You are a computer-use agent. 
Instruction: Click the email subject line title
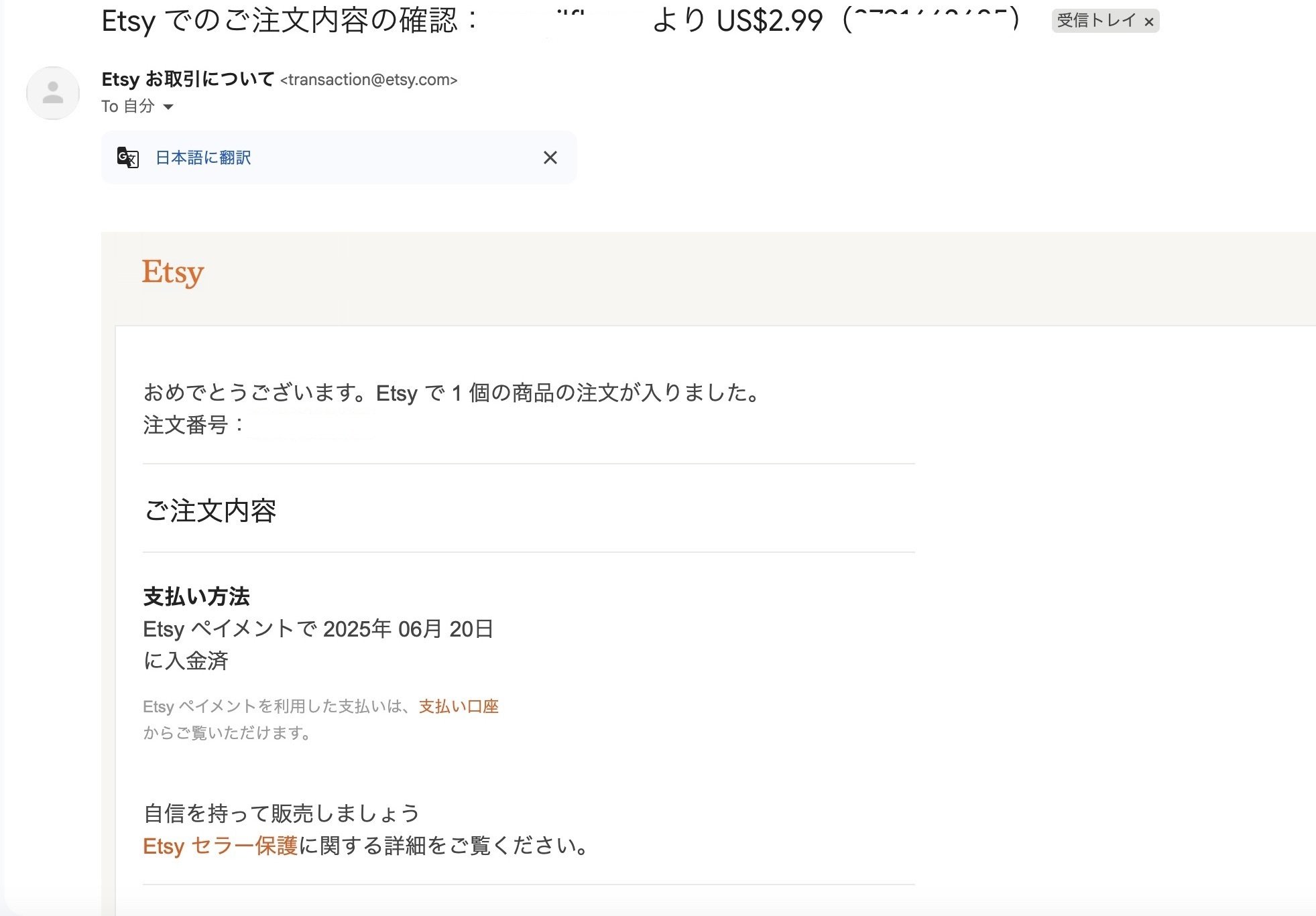[x=288, y=21]
